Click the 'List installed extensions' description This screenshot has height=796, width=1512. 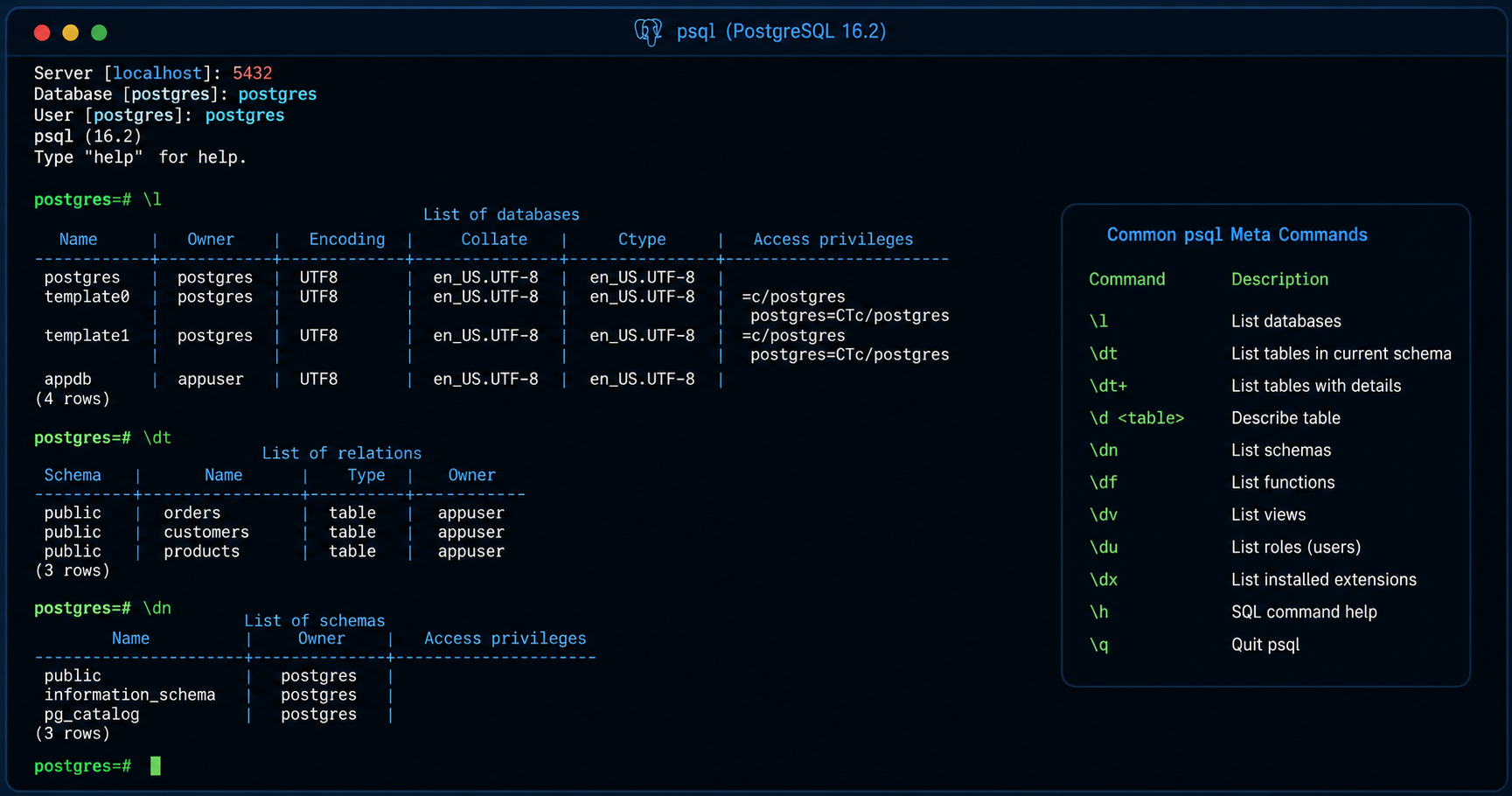coord(1324,580)
